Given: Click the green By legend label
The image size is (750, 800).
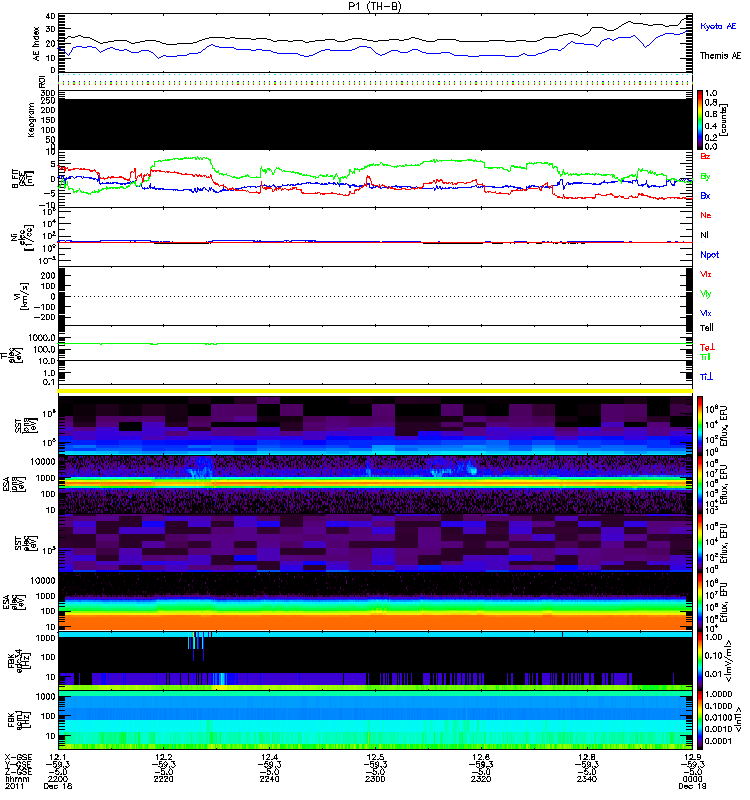Looking at the screenshot, I should (705, 177).
